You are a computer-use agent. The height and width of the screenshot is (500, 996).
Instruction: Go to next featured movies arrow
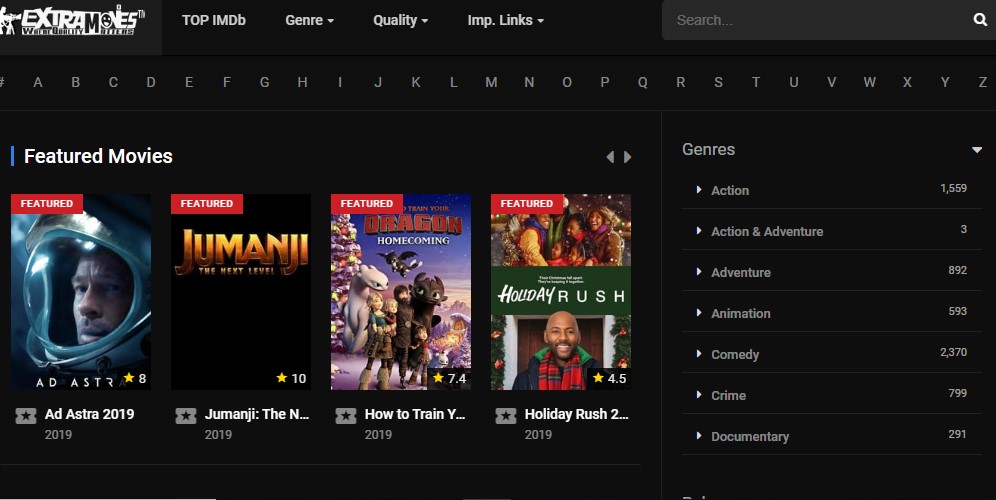[x=628, y=157]
